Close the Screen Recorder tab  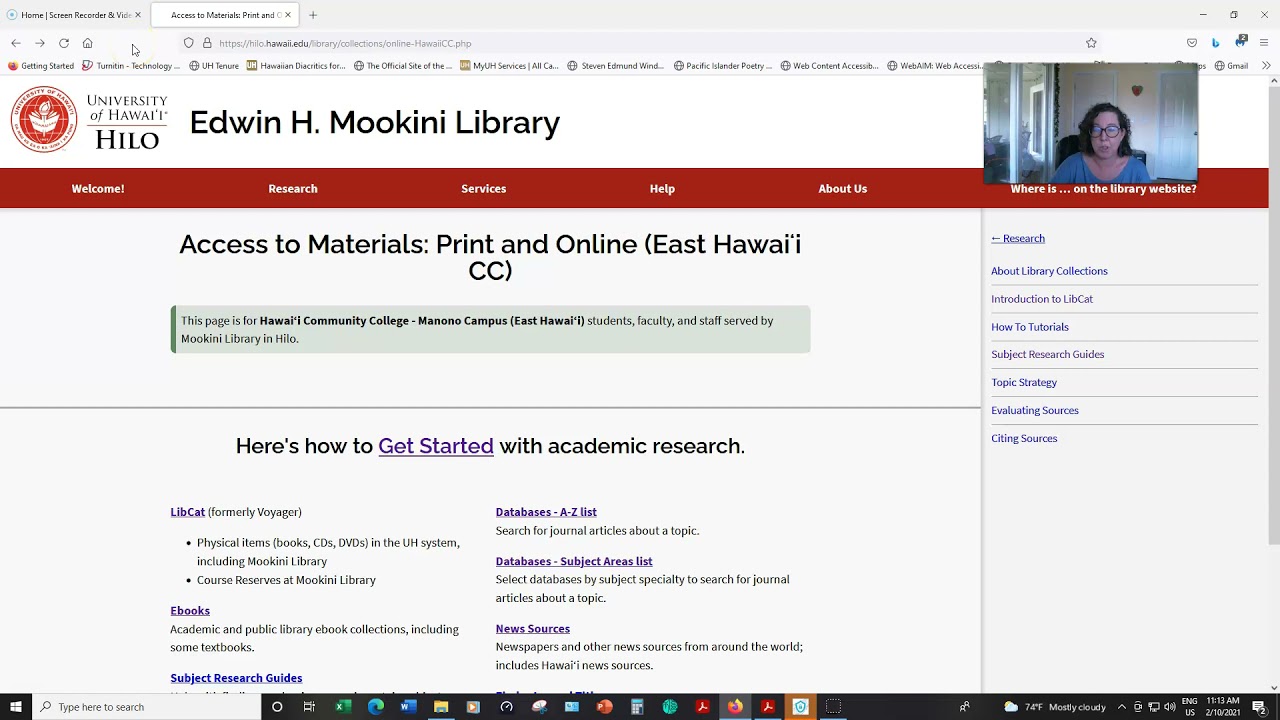138,15
